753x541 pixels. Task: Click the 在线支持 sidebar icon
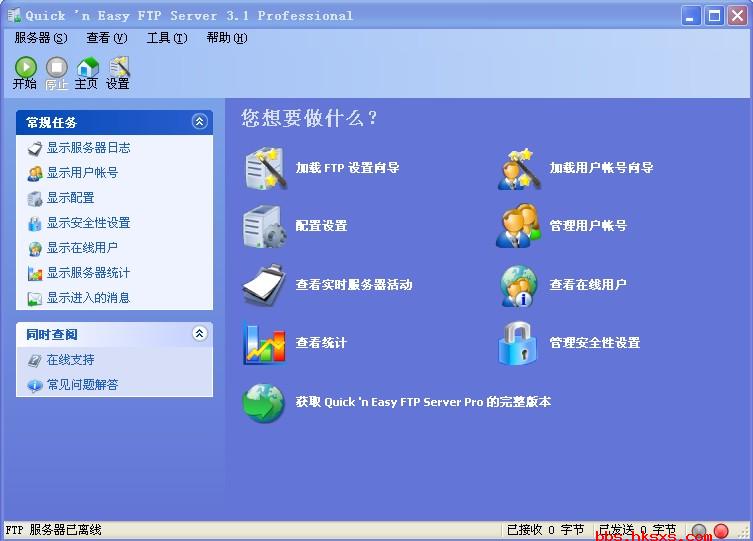click(x=35, y=360)
